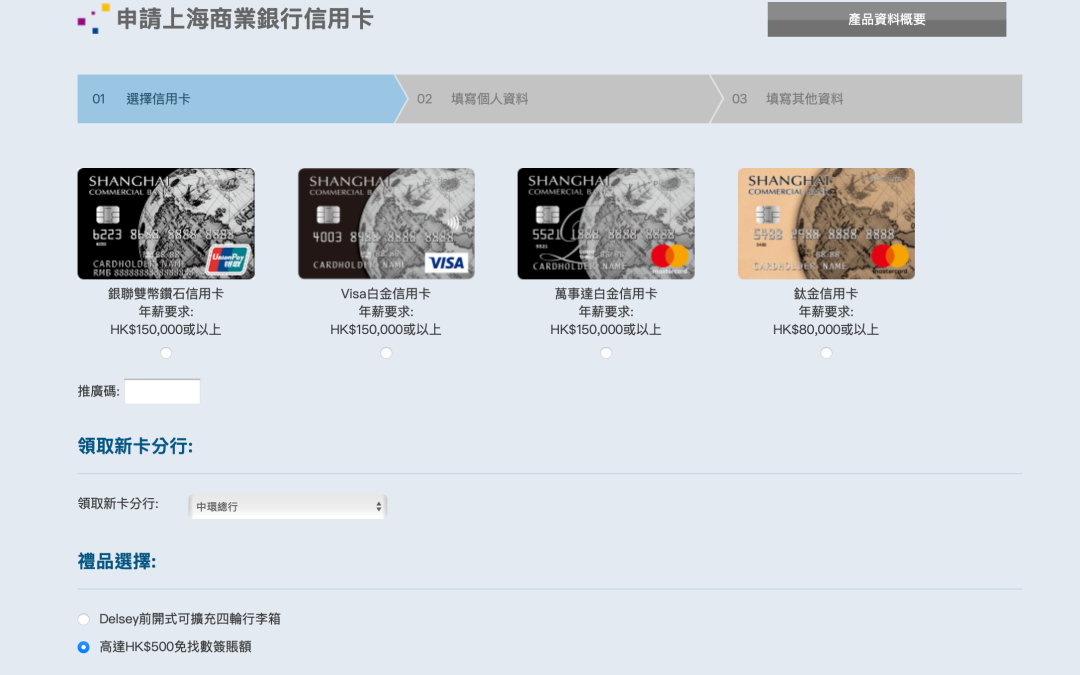Click the Visa platinum card image
The image size is (1080, 675).
[386, 223]
